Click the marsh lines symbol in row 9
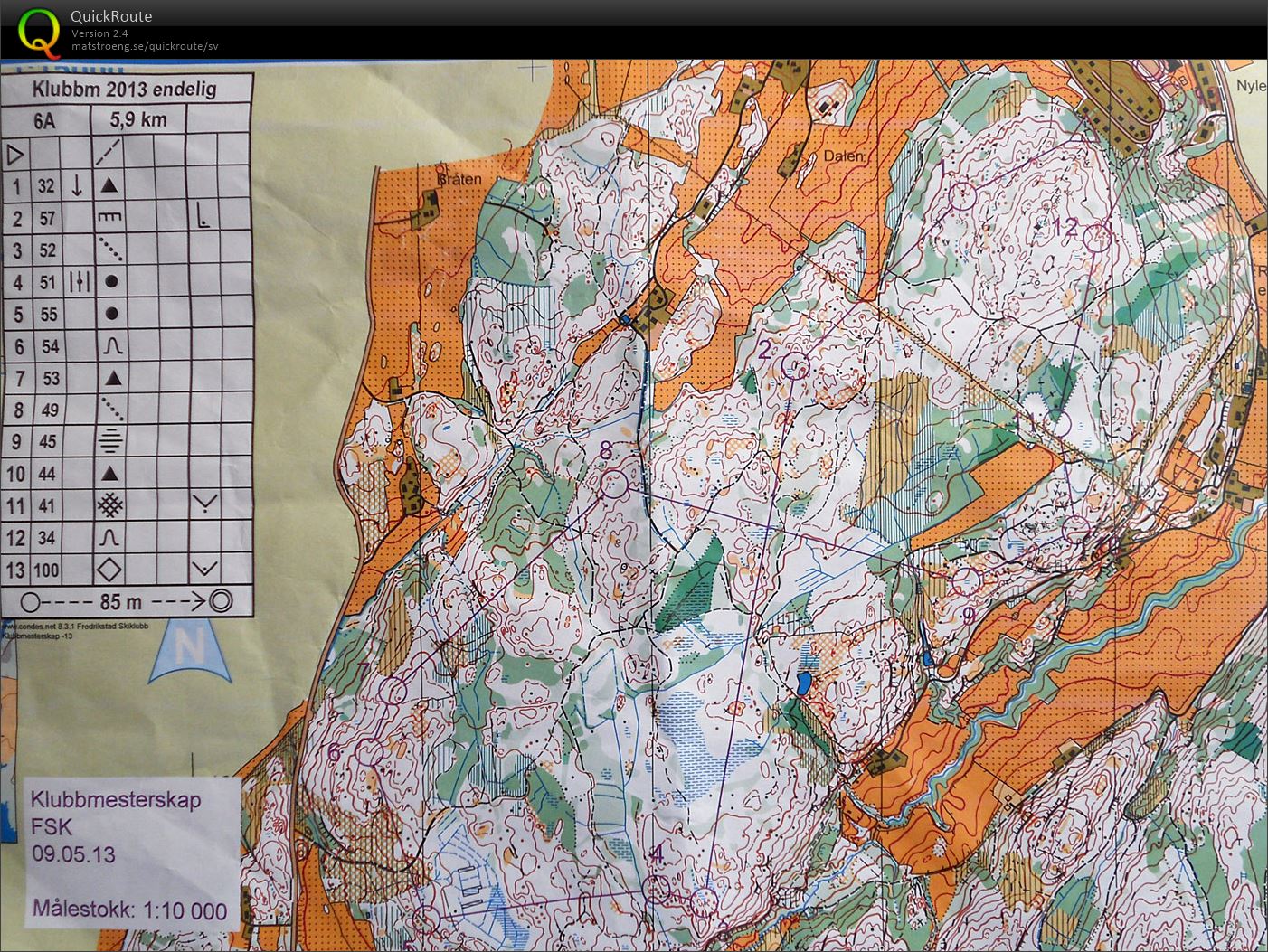This screenshot has width=1268, height=952. (x=110, y=441)
